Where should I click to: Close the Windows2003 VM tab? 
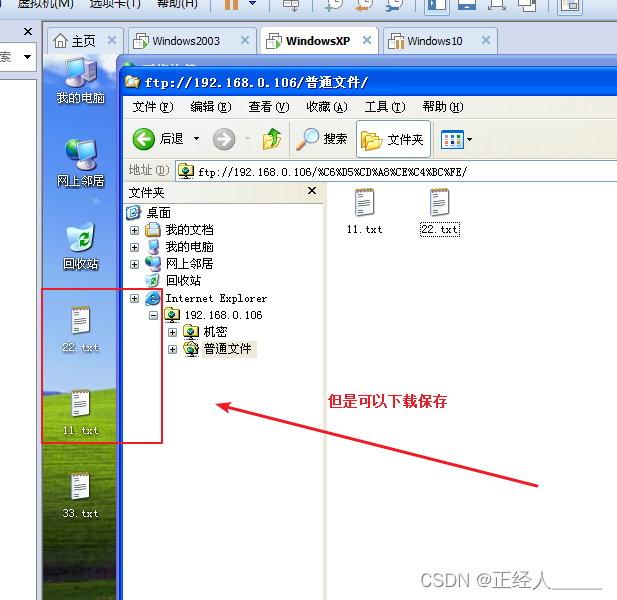coord(245,40)
